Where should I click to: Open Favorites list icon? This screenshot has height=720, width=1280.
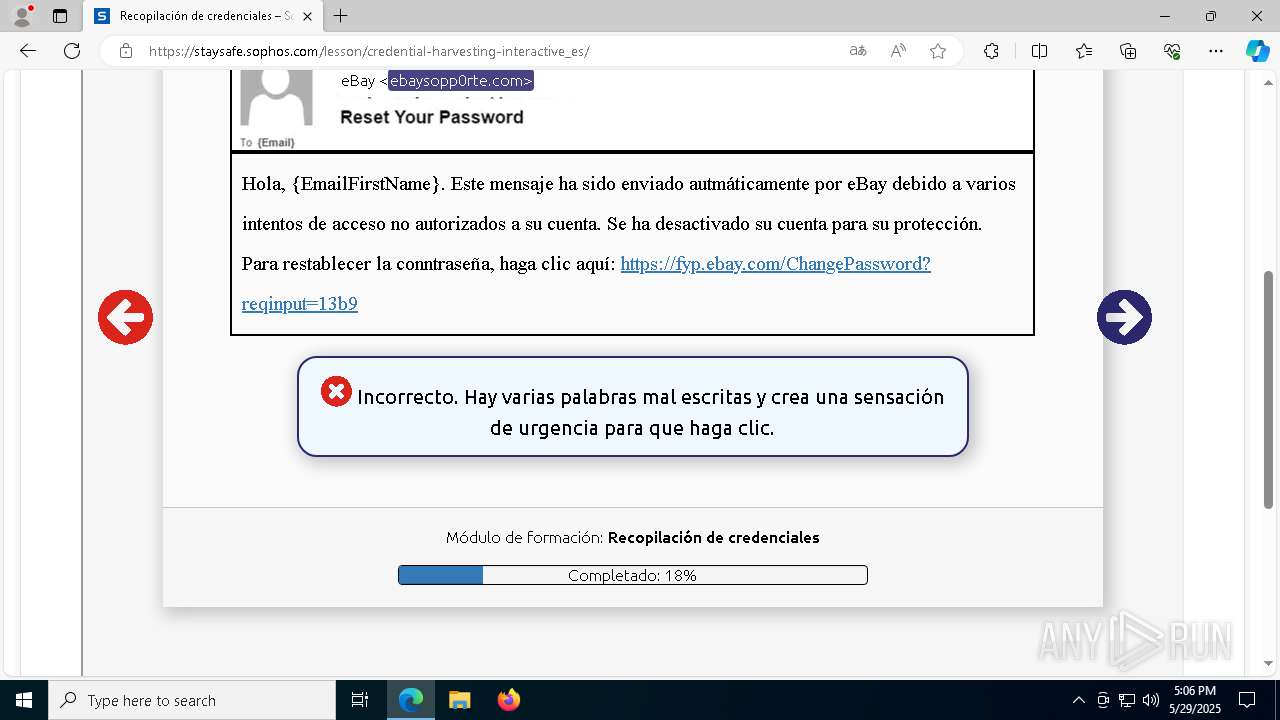coord(1084,51)
